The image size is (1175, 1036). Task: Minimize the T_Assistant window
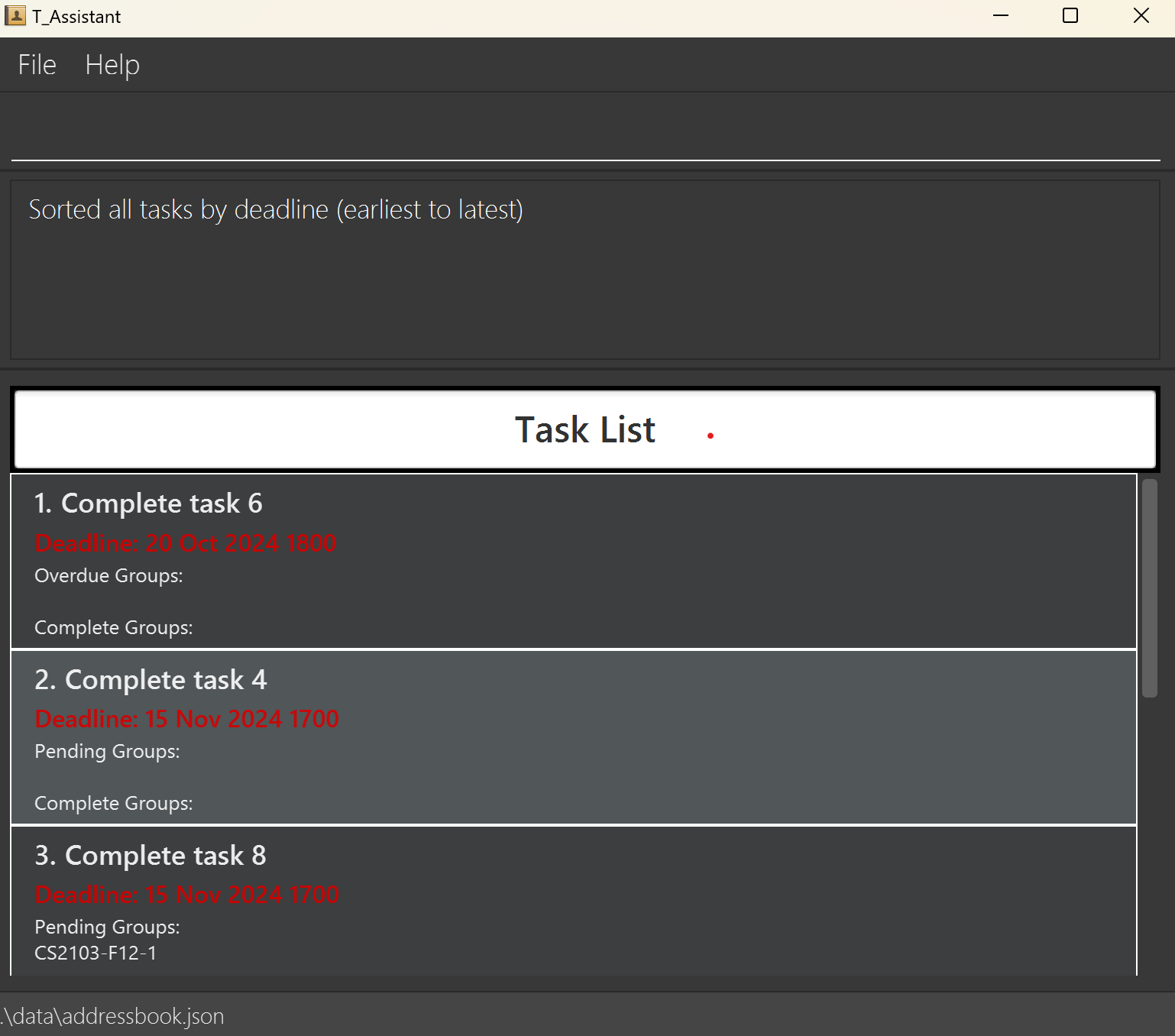pos(1000,16)
